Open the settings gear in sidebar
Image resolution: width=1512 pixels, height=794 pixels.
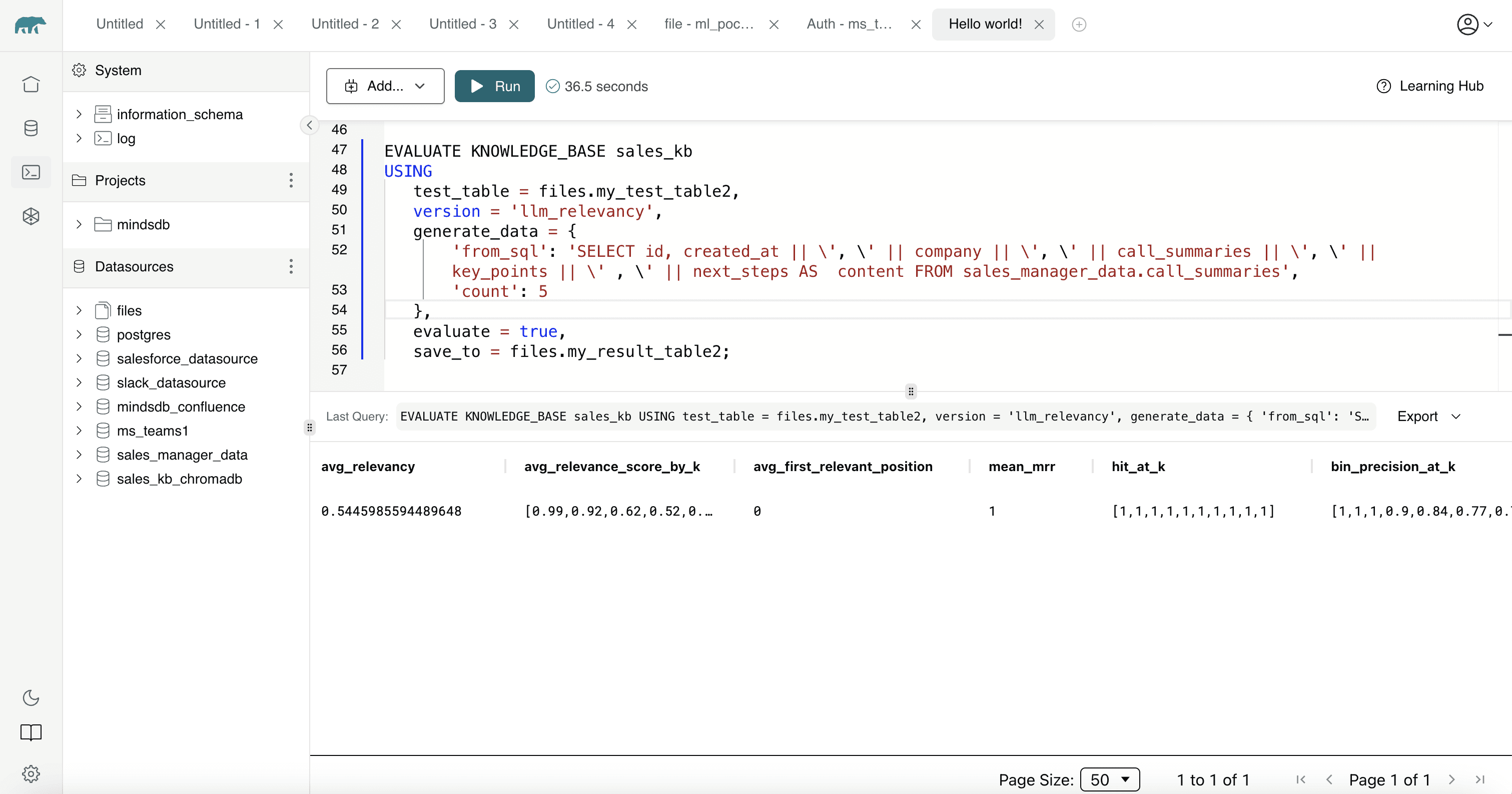coord(31,773)
